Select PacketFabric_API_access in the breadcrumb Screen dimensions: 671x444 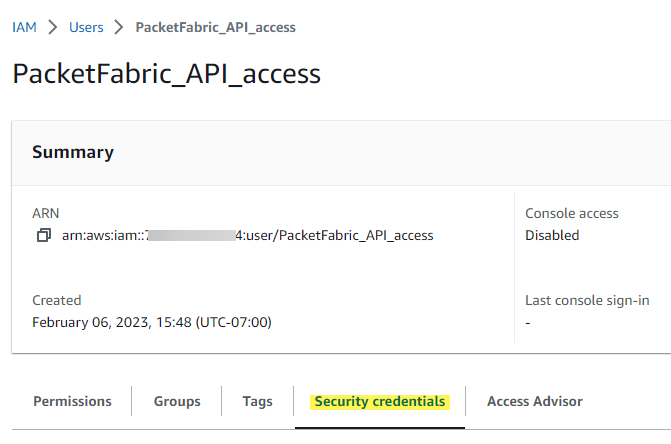[x=216, y=27]
